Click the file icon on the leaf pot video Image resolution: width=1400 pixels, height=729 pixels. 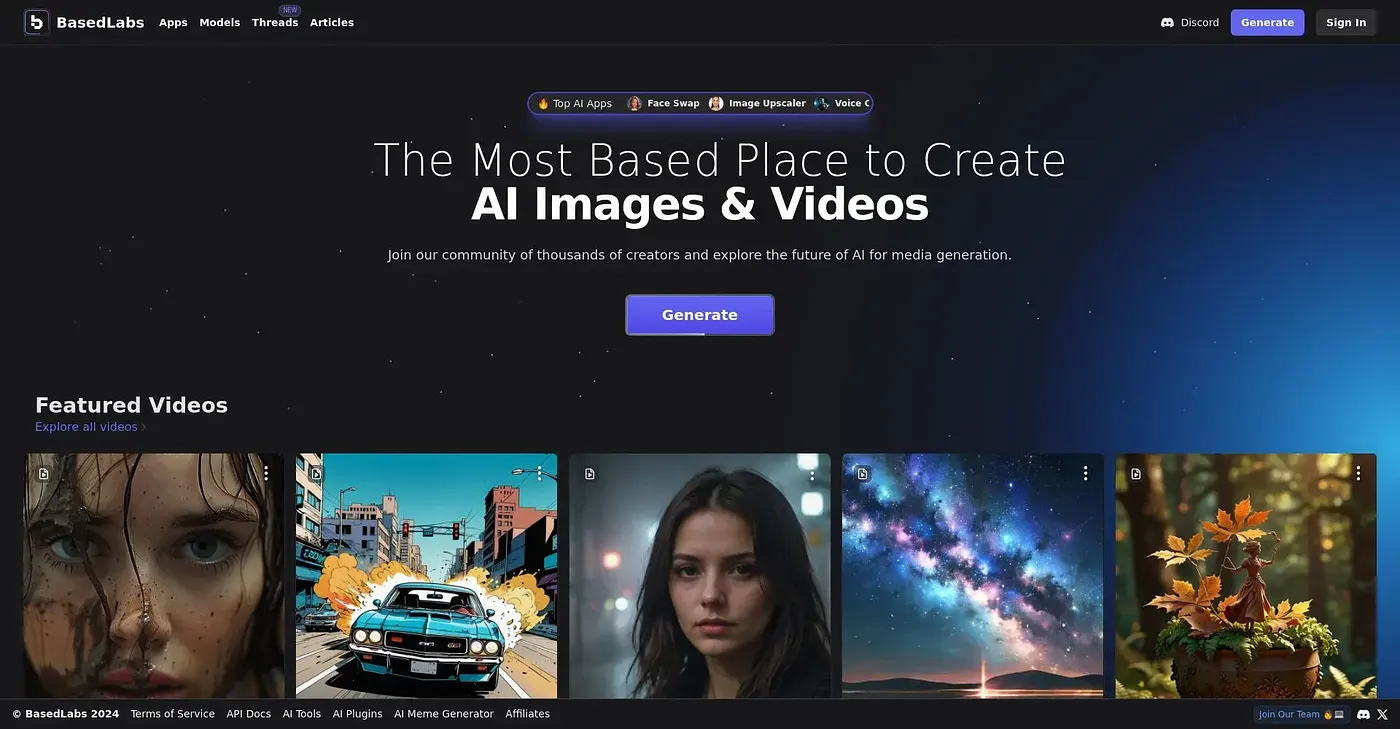(1136, 474)
